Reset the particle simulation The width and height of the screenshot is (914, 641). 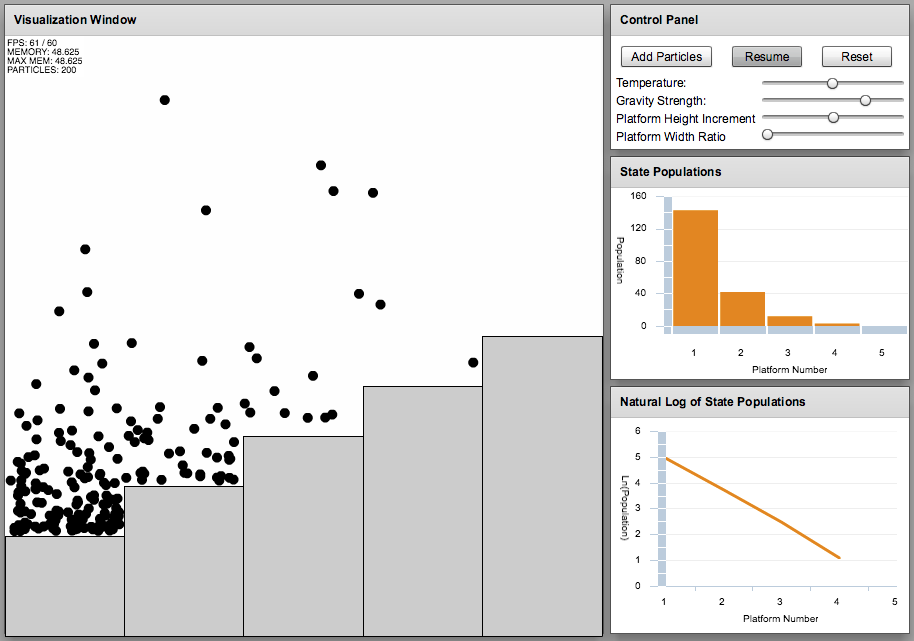[x=856, y=56]
